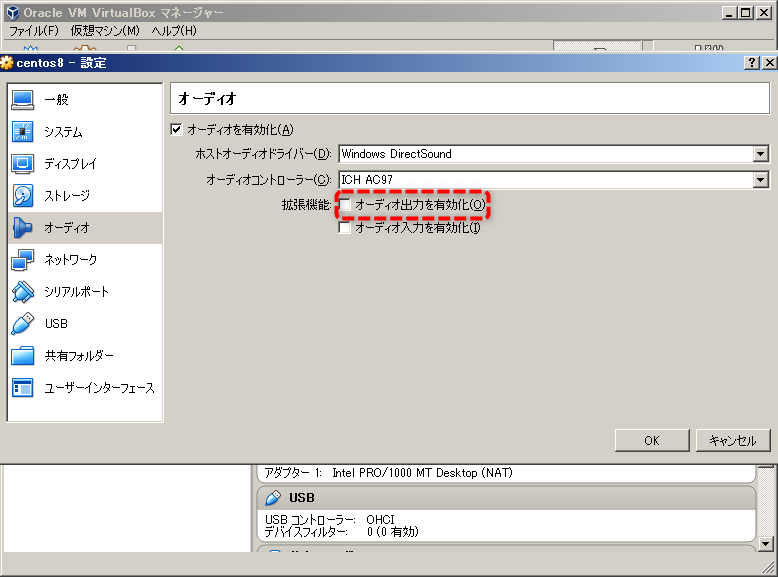Close the centos8 settings dialog
778x577 pixels.
(769, 63)
